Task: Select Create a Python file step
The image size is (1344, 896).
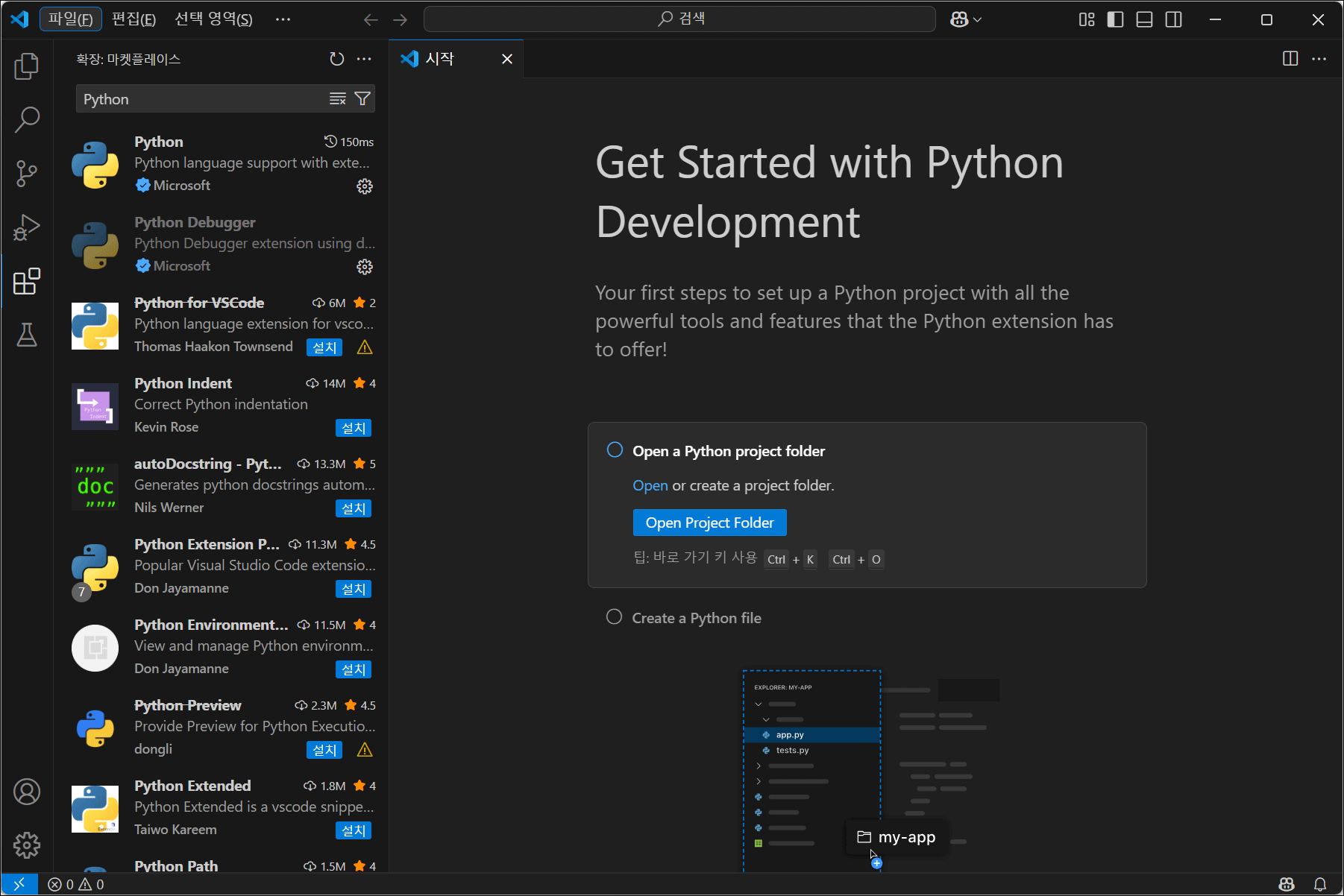Action: click(x=697, y=618)
